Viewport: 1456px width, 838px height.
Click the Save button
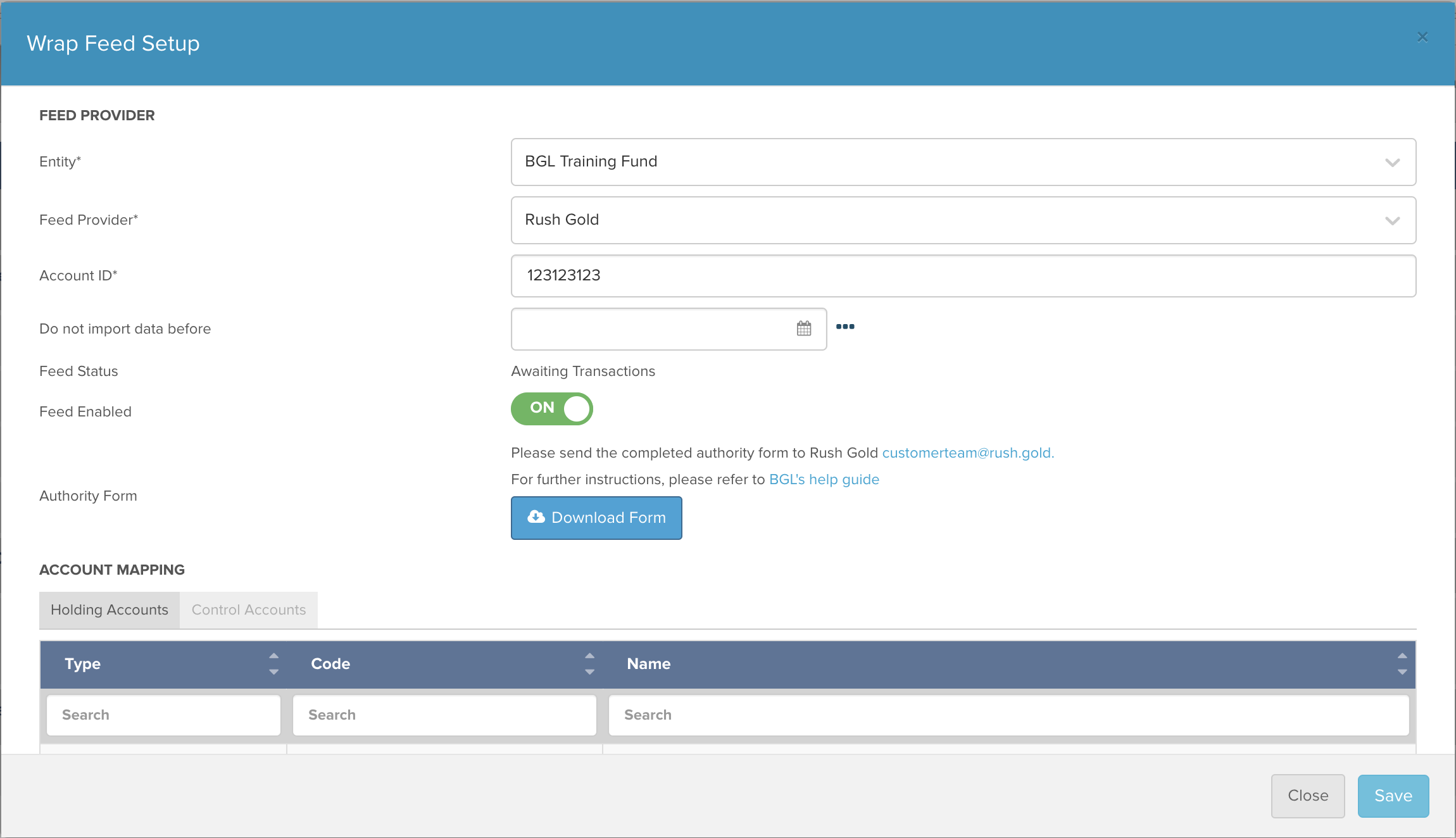[1393, 796]
